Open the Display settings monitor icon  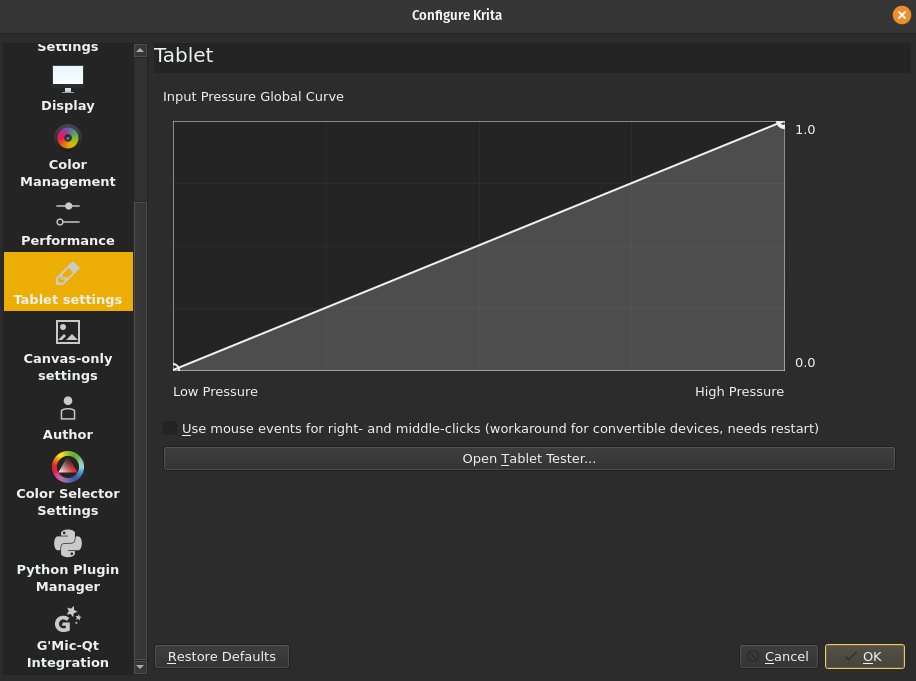pos(68,77)
